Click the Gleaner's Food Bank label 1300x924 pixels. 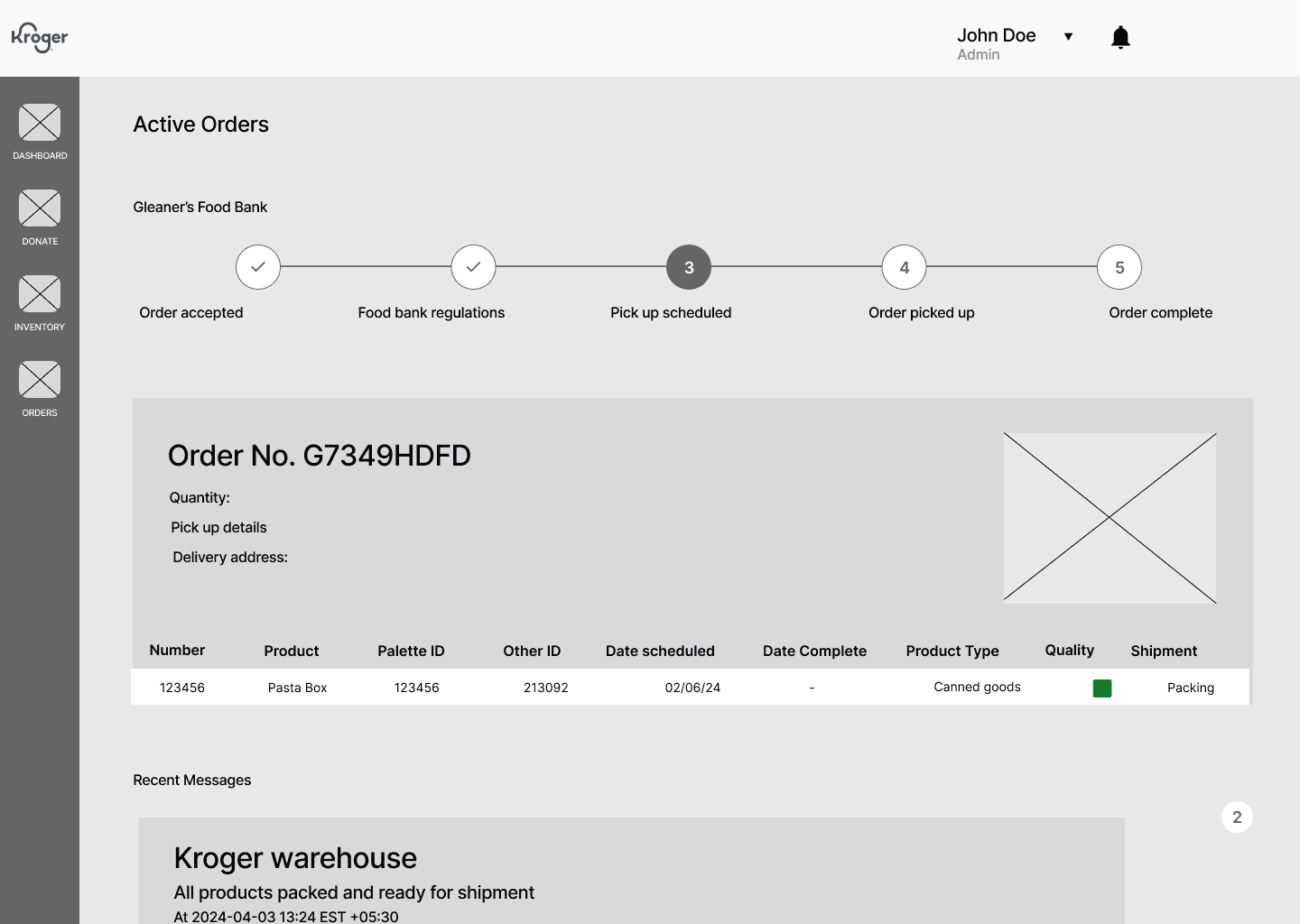coord(200,207)
